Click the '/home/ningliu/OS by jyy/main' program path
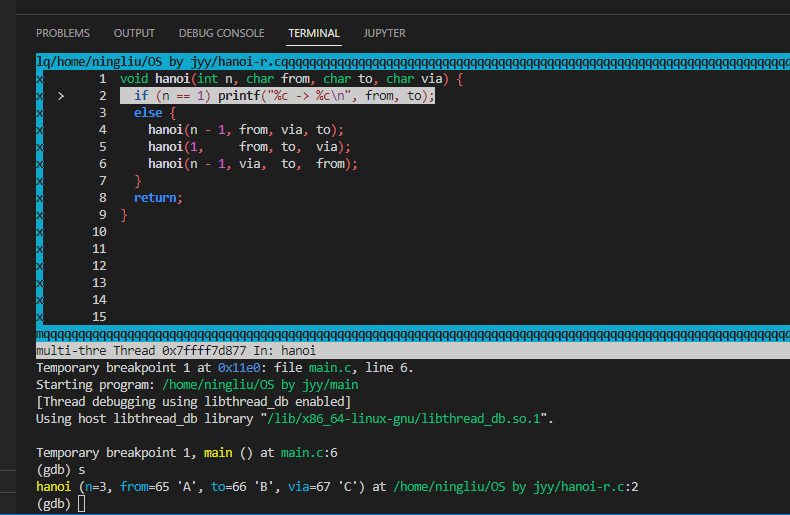The image size is (790, 515). [x=260, y=385]
